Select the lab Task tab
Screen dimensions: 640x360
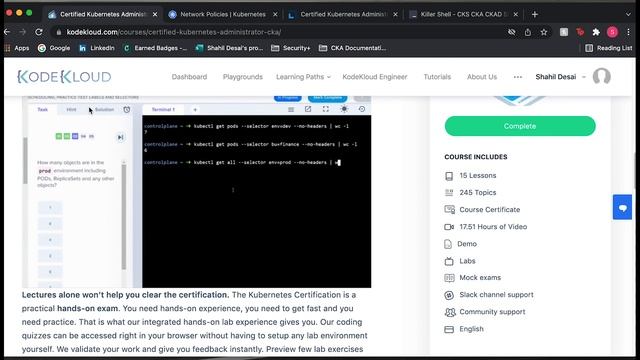[x=42, y=109]
